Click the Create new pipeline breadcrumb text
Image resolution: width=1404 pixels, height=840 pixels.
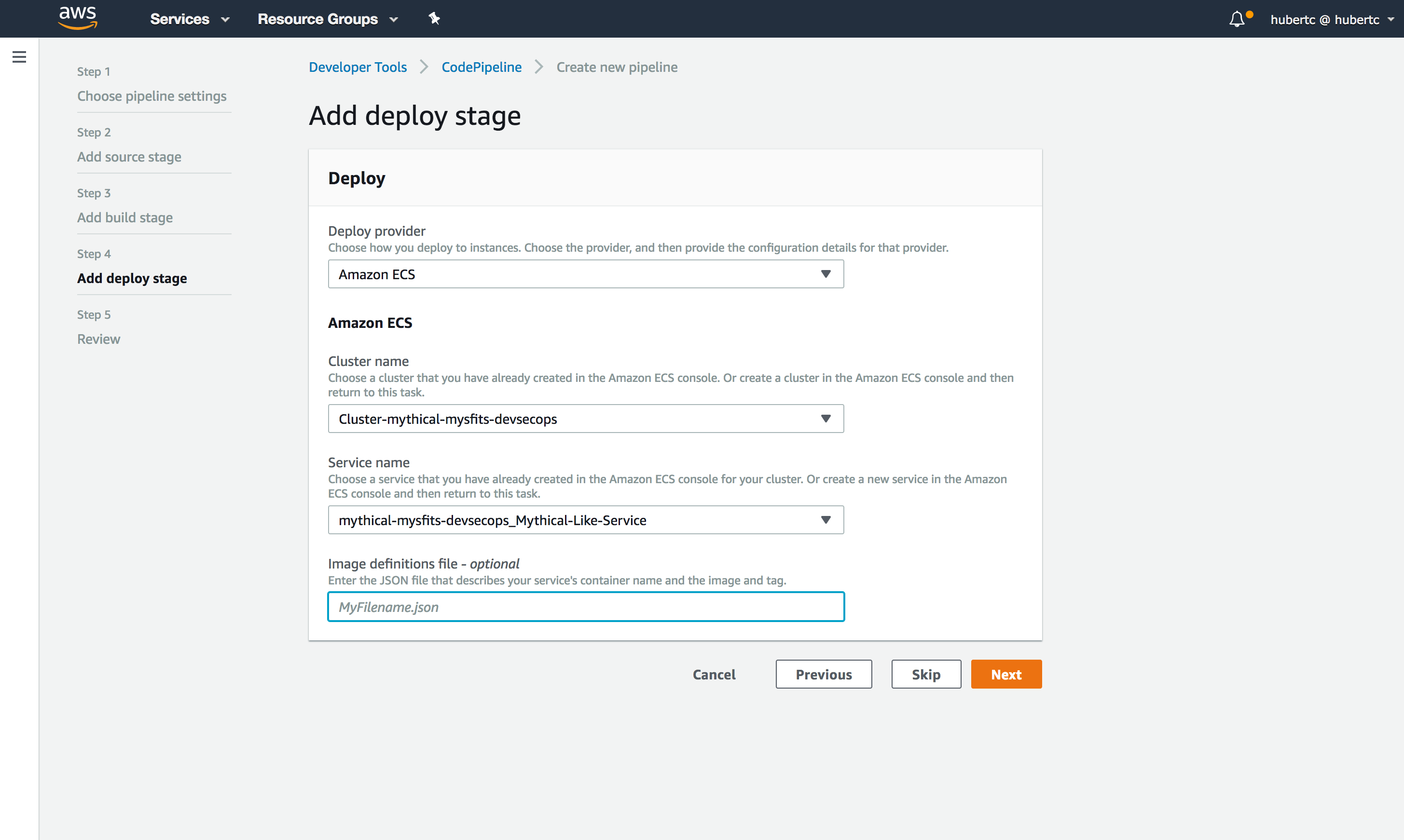(617, 67)
